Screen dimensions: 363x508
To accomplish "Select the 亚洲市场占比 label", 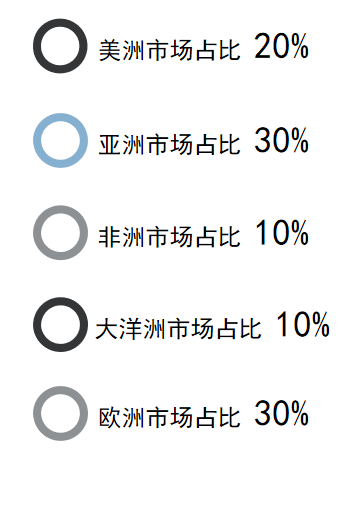I will point(169,144).
